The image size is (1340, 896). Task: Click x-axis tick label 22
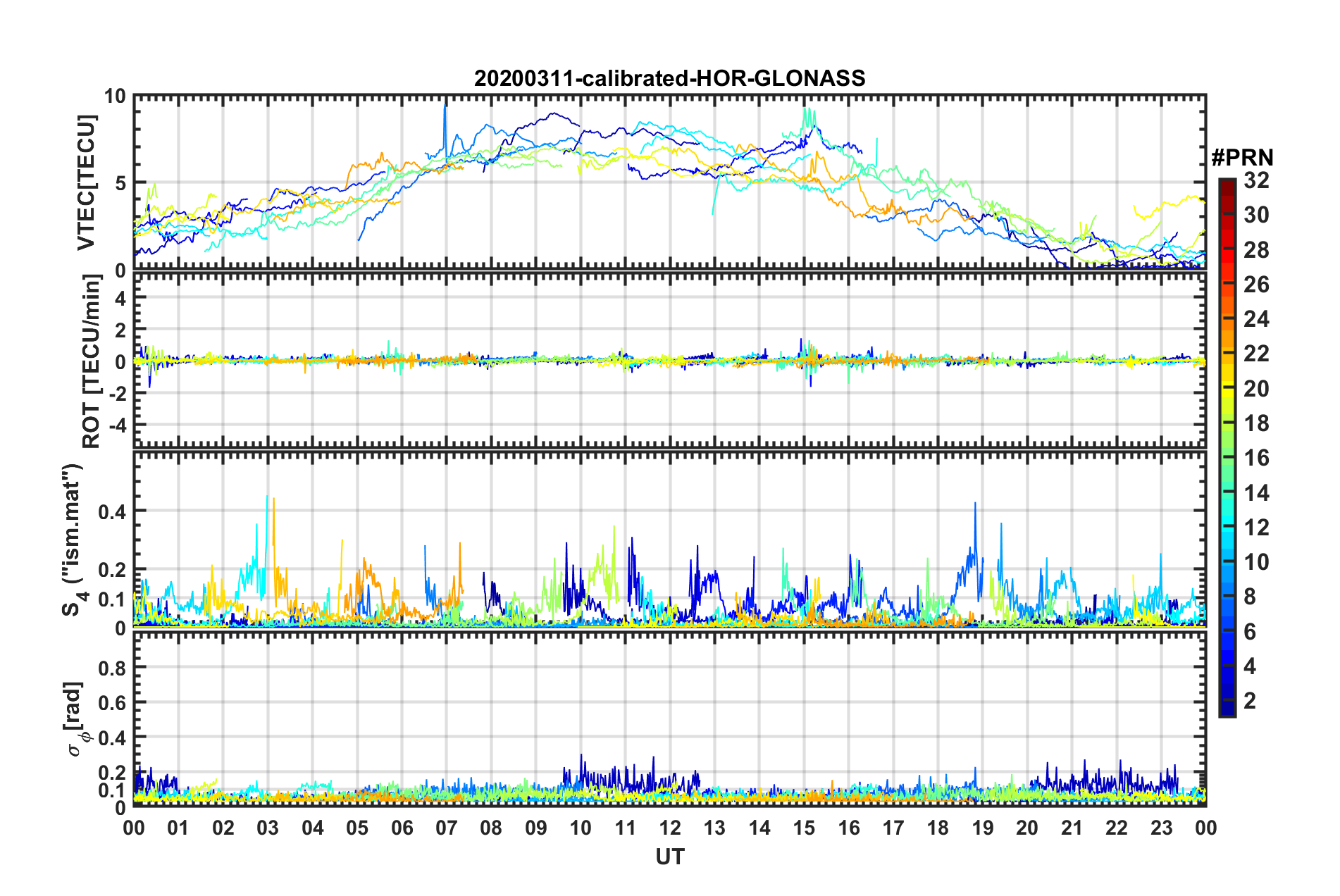(1117, 828)
